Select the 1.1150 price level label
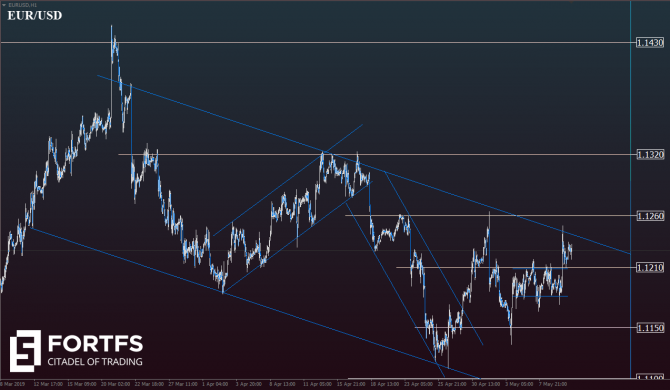The image size is (670, 390). click(649, 328)
